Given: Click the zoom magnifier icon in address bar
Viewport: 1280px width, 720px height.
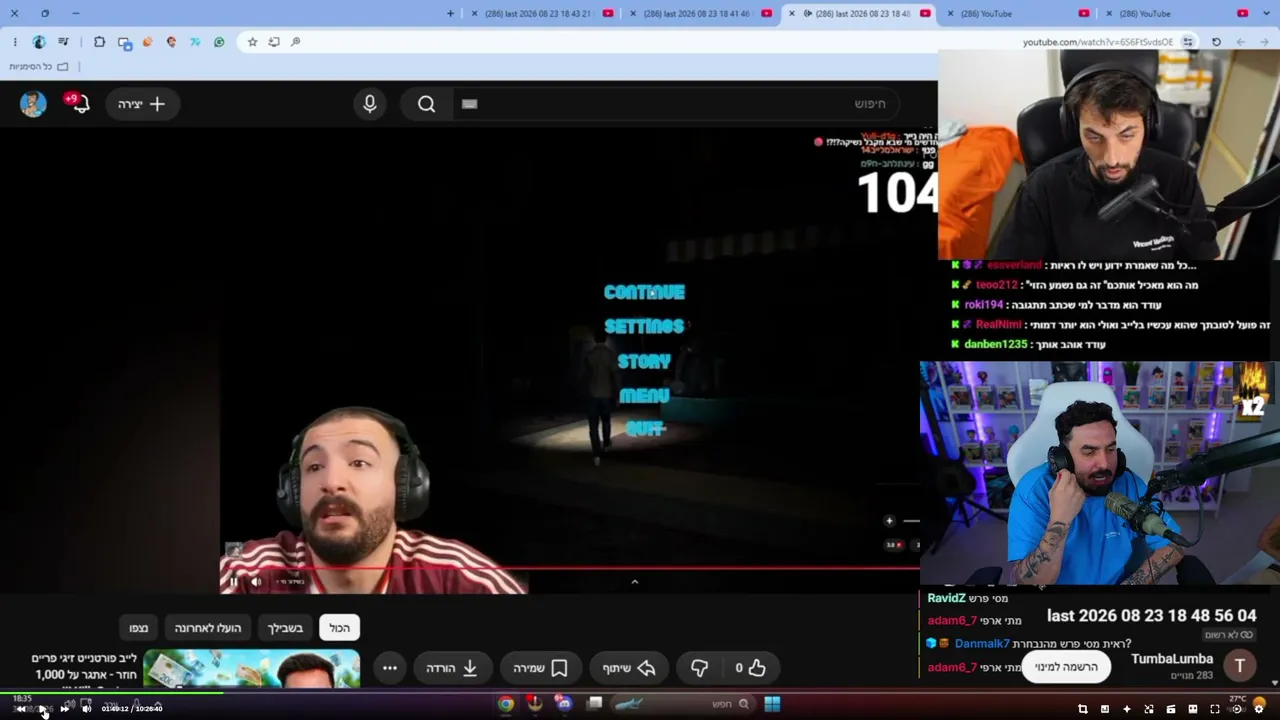Looking at the screenshot, I should pyautogui.click(x=295, y=42).
